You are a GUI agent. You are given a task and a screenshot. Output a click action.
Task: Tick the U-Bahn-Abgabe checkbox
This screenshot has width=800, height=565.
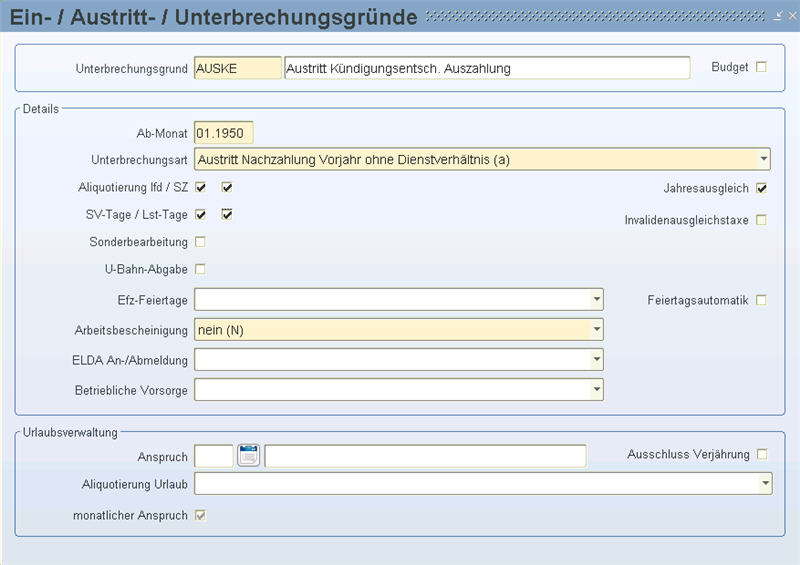tap(201, 268)
